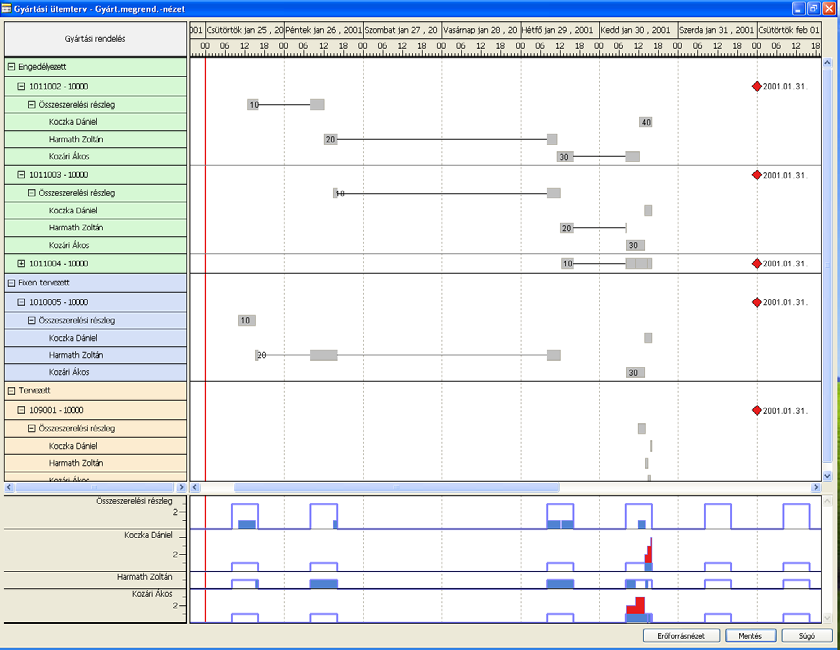Select the deadline diamond of order 1011003

(756, 175)
